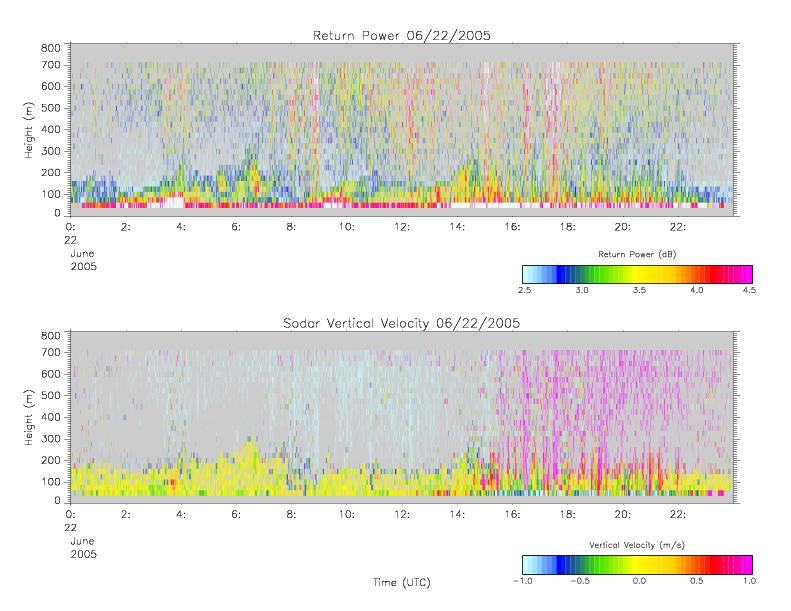
Task: Click the '2.5' value on Return Power colorbar
Action: [x=524, y=290]
